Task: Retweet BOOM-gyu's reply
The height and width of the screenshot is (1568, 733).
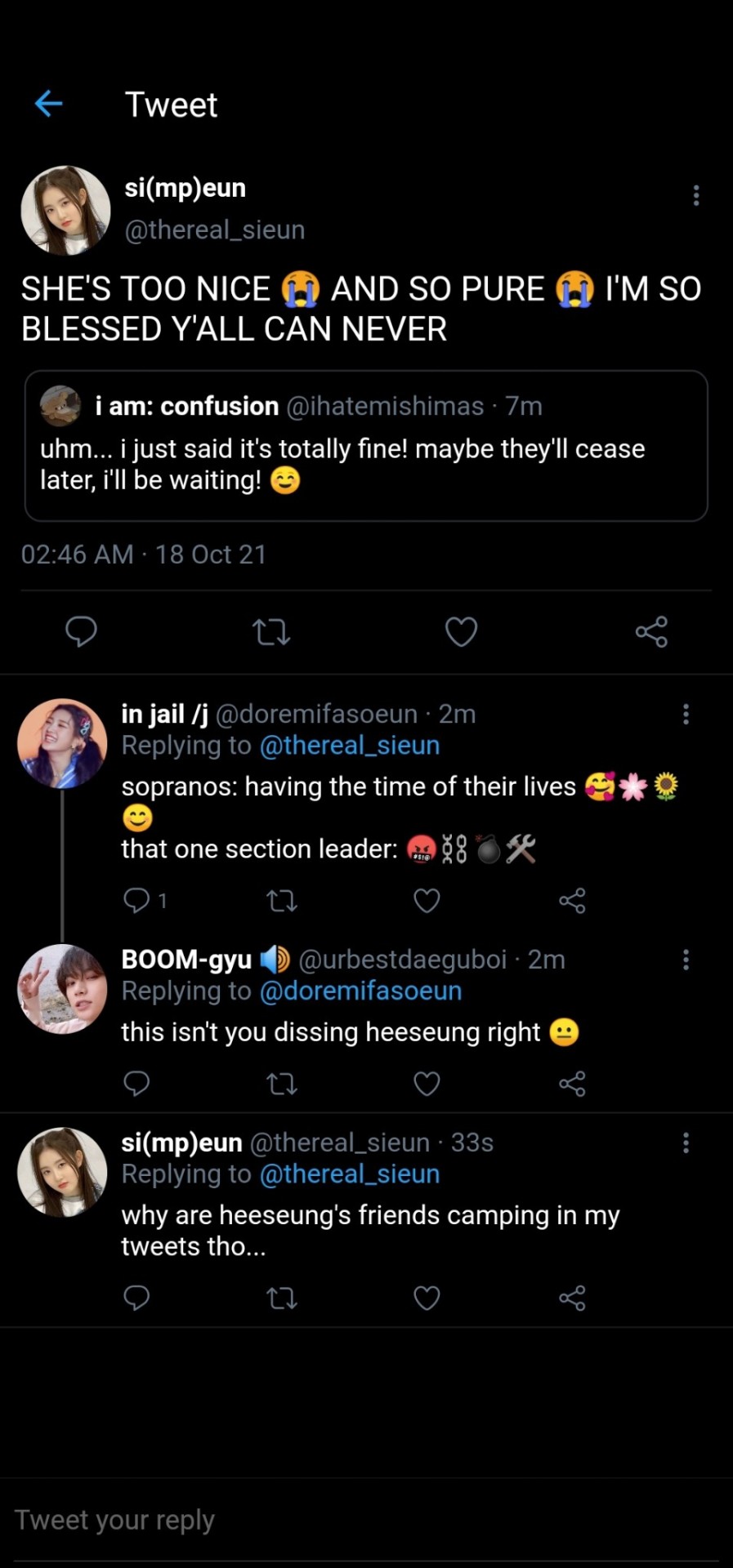Action: click(282, 1084)
